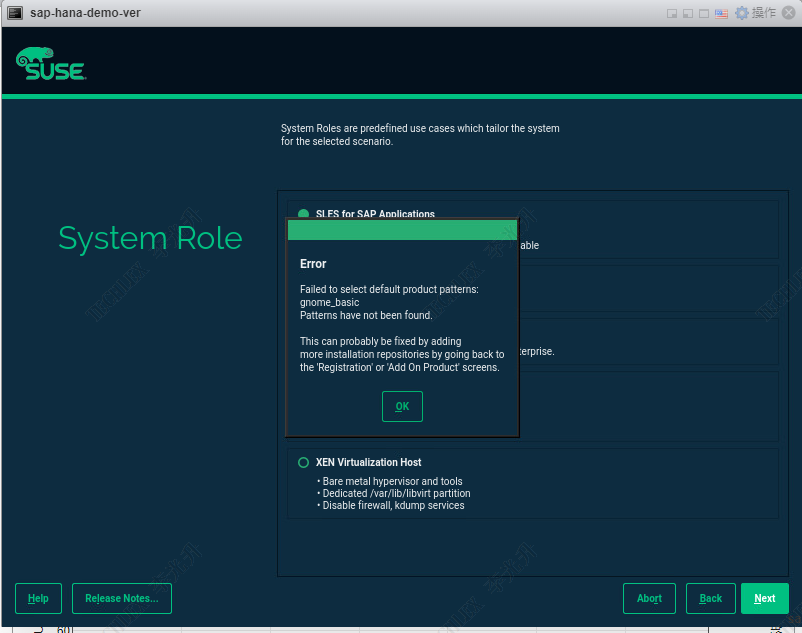
Task: Open the gear 操作 actions menu
Action: tap(755, 13)
